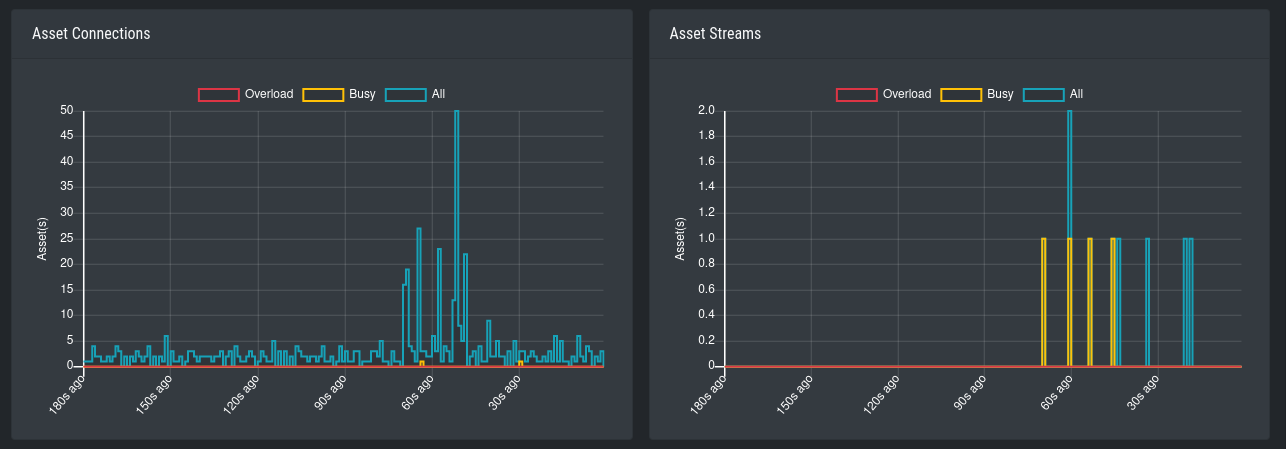The image size is (1286, 449).
Task: Click the 2.0 peak bar in Asset Streams
Action: click(x=1069, y=238)
